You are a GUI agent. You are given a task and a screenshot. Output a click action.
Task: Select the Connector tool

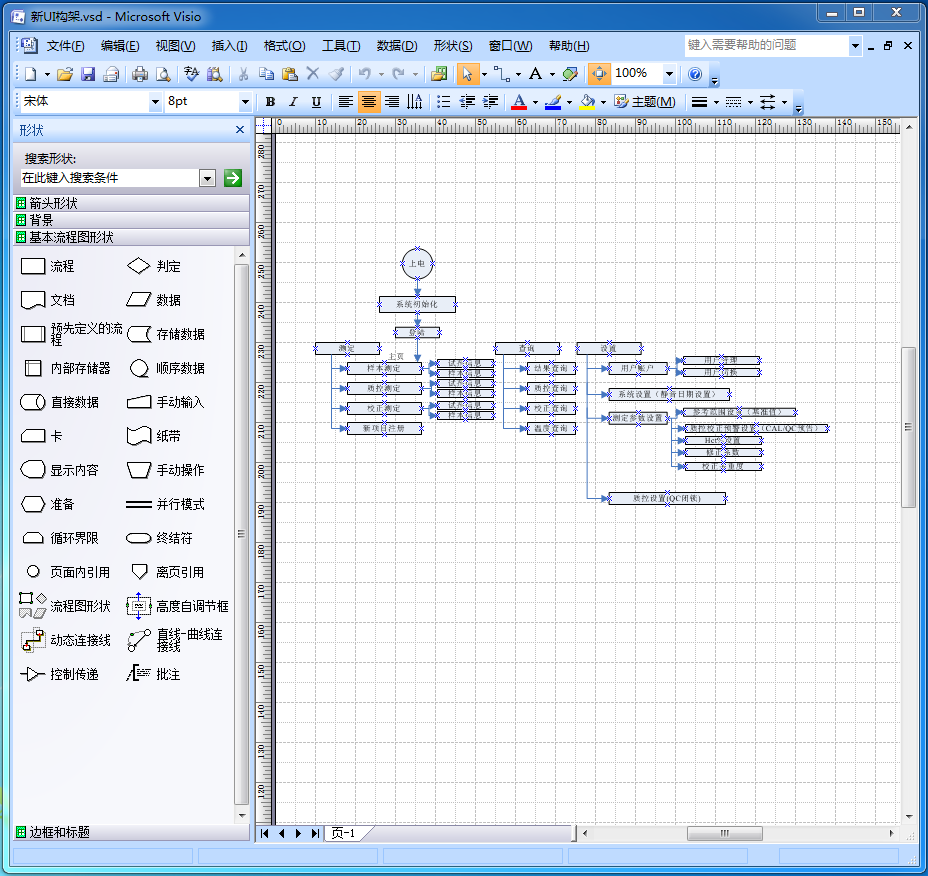(502, 74)
